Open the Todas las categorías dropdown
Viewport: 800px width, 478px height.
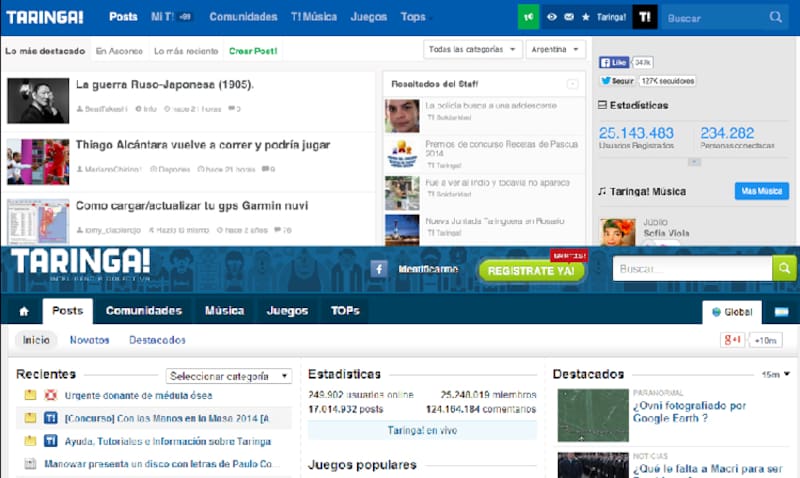point(473,49)
